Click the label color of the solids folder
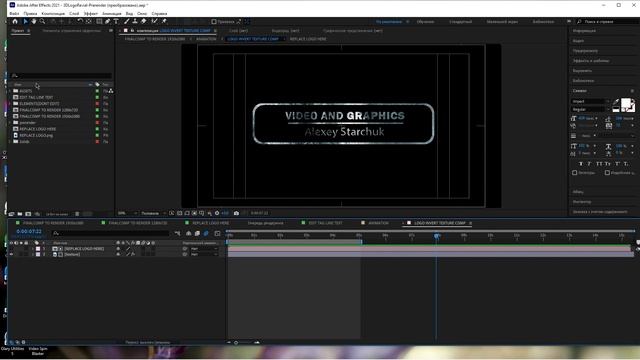The width and height of the screenshot is (640, 360). pos(97,142)
